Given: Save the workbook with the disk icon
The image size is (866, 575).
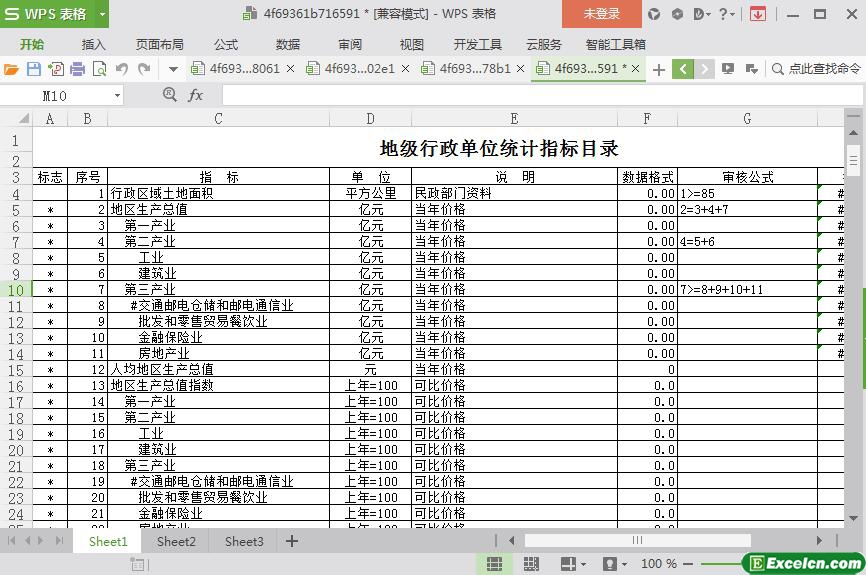Looking at the screenshot, I should (34, 69).
